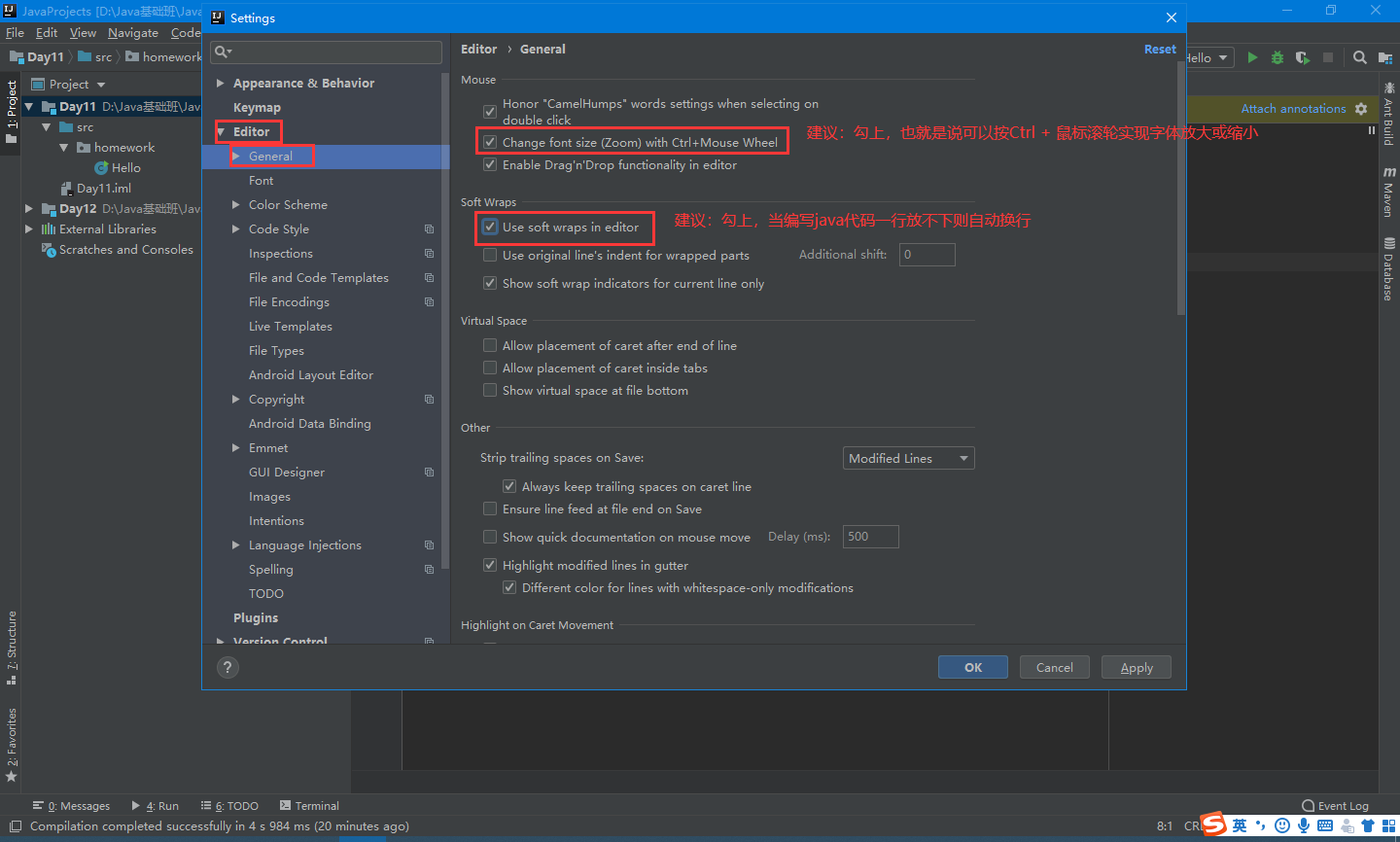Enable Allow placement of caret after end of line
1400x842 pixels.
(490, 346)
